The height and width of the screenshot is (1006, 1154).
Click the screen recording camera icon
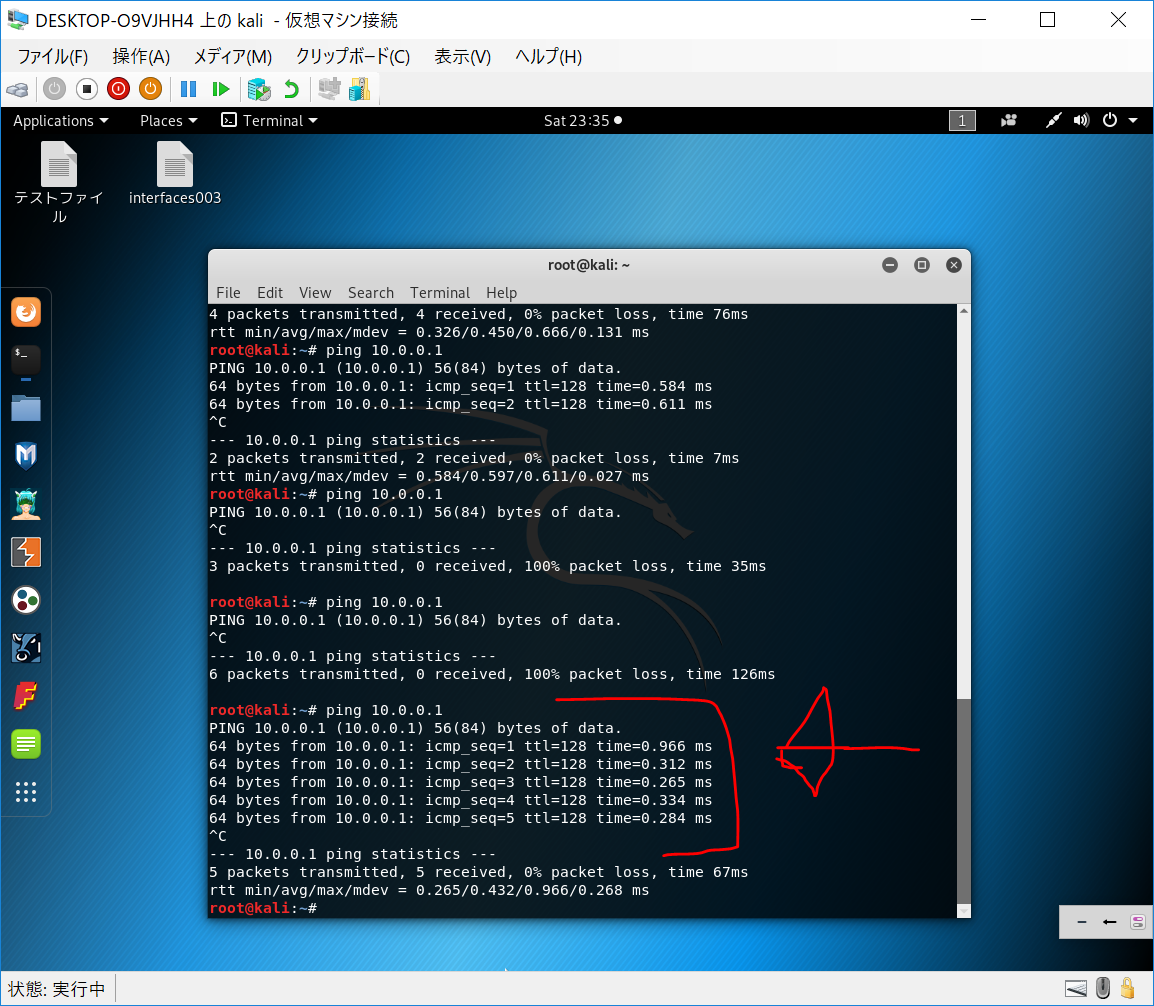tap(1009, 121)
